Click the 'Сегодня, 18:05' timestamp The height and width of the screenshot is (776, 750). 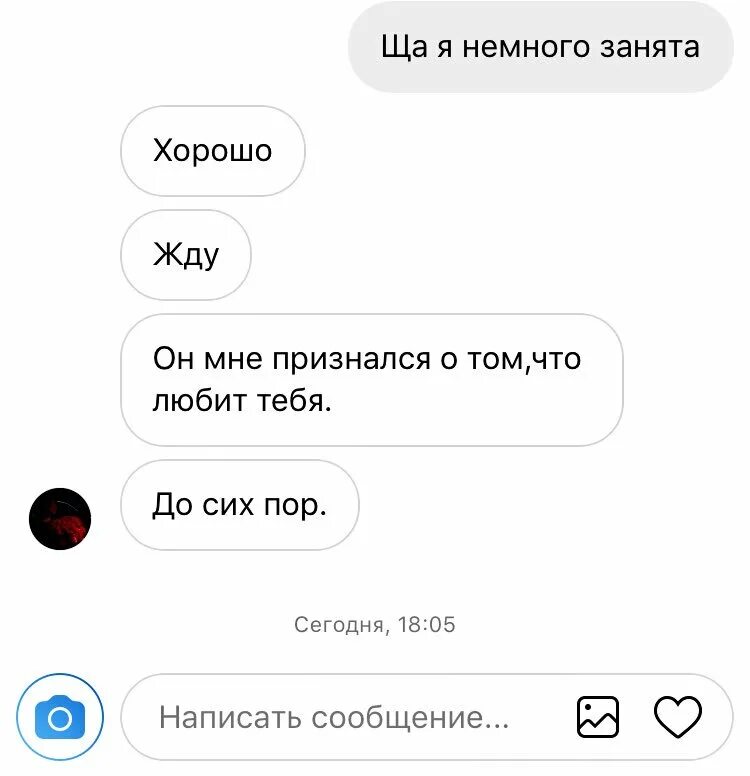coord(375,625)
